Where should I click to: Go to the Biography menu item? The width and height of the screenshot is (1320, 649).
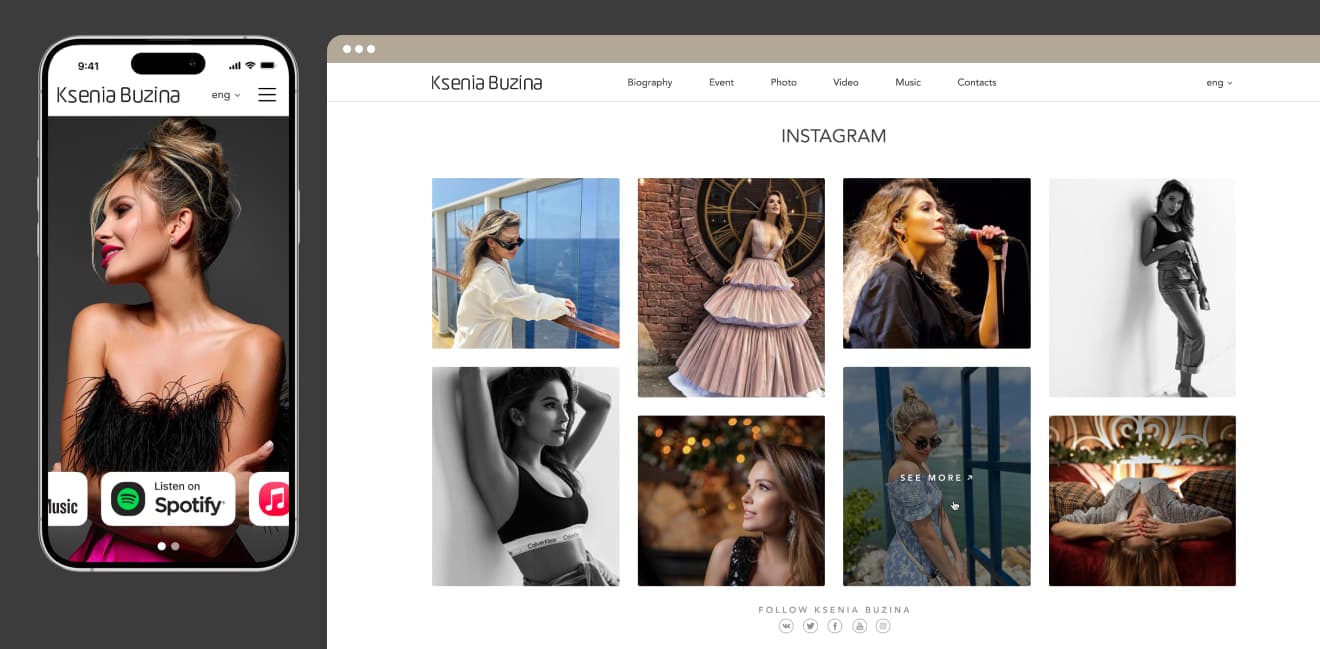point(650,83)
